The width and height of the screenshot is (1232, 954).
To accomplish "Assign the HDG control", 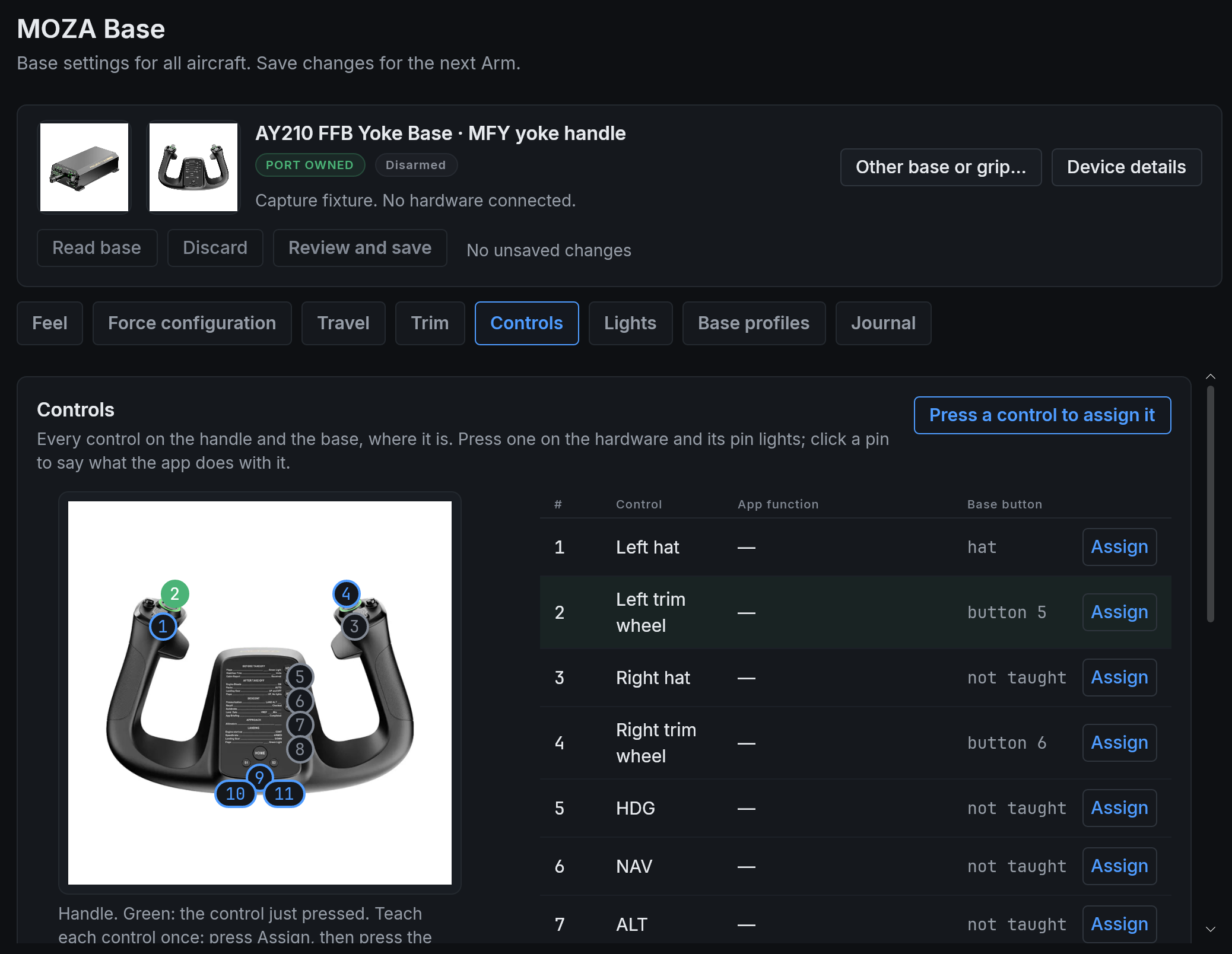I will coord(1120,808).
